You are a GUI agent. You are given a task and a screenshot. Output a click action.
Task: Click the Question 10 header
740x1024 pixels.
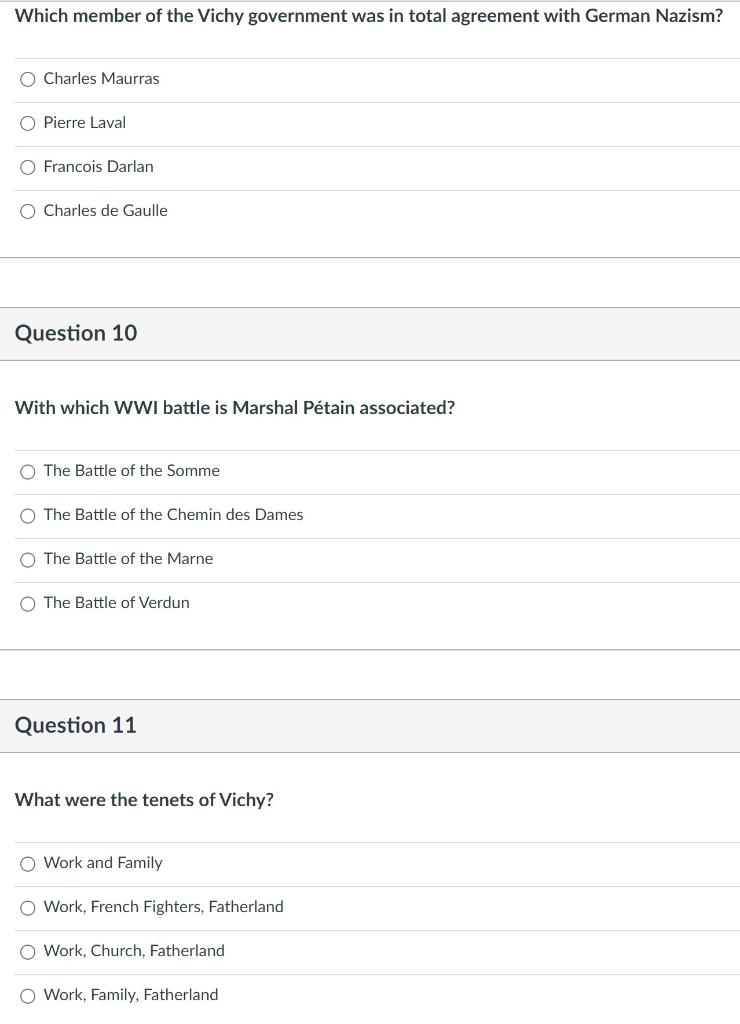75,333
